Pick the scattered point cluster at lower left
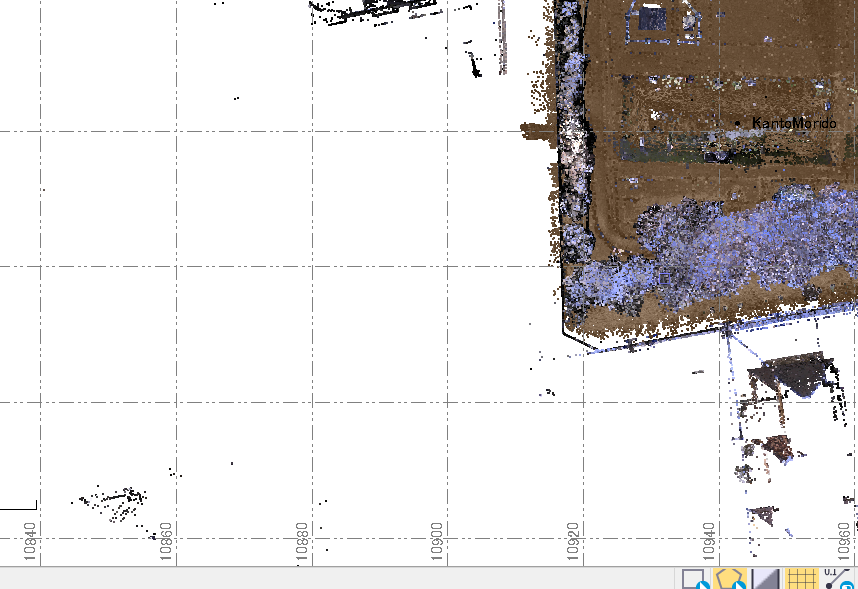 (x=115, y=501)
